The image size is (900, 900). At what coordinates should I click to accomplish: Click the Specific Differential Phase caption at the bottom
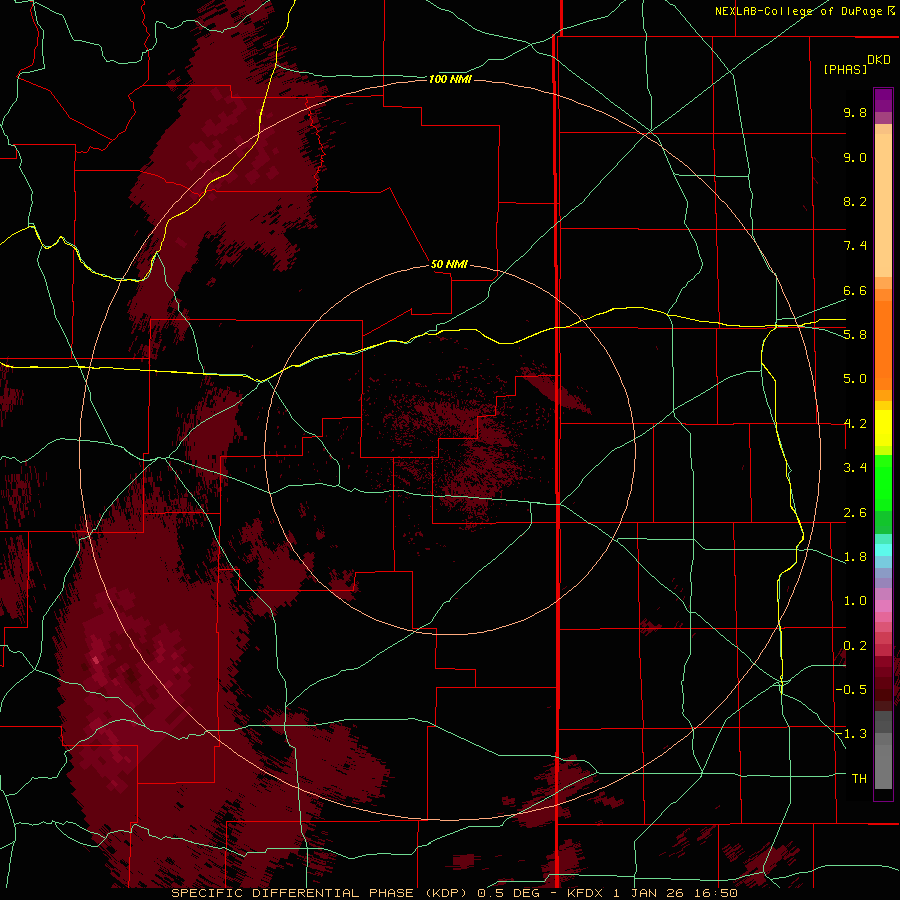(454, 893)
